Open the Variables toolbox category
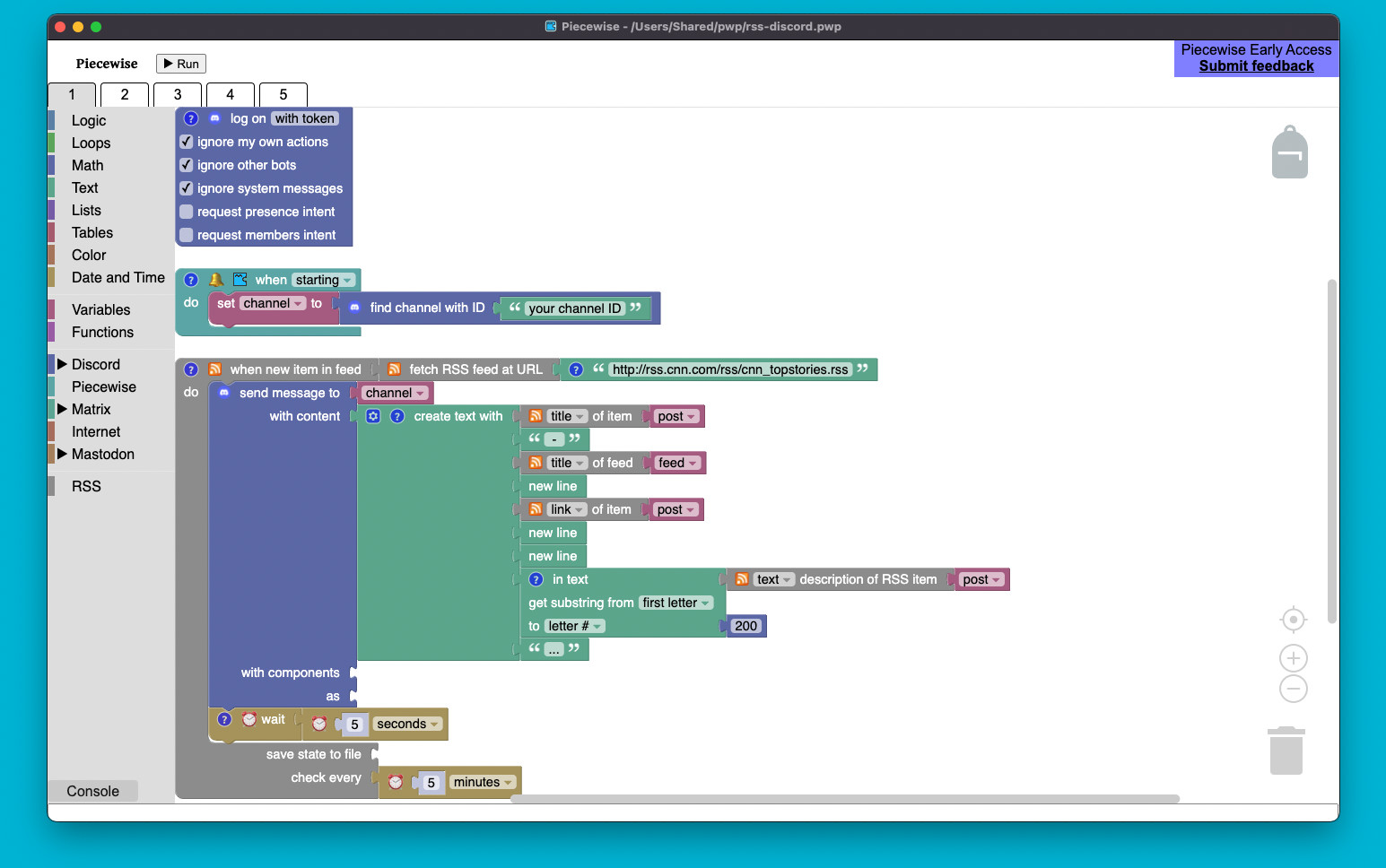1386x868 pixels. [100, 309]
